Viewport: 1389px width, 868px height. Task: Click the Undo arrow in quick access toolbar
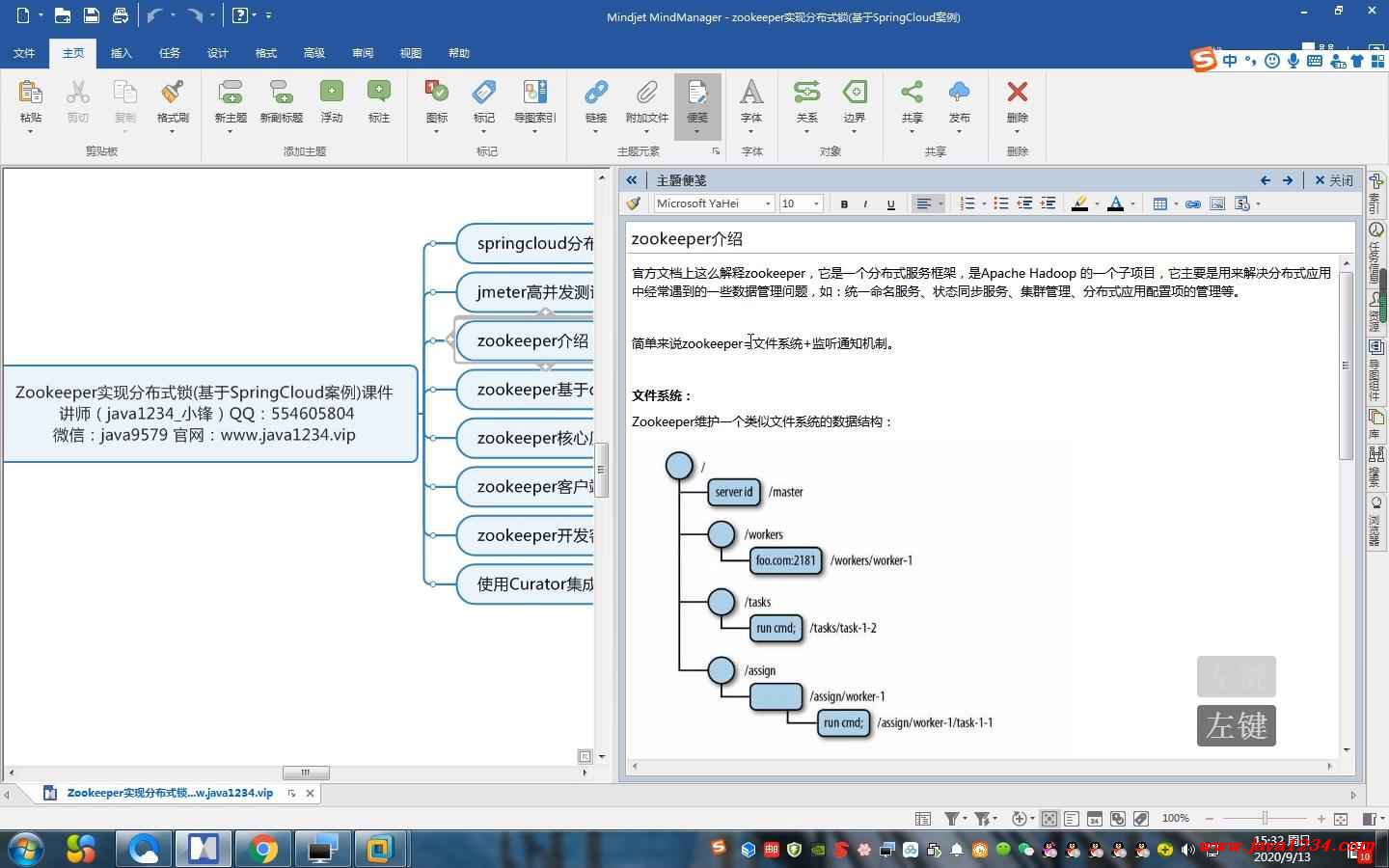(x=154, y=15)
